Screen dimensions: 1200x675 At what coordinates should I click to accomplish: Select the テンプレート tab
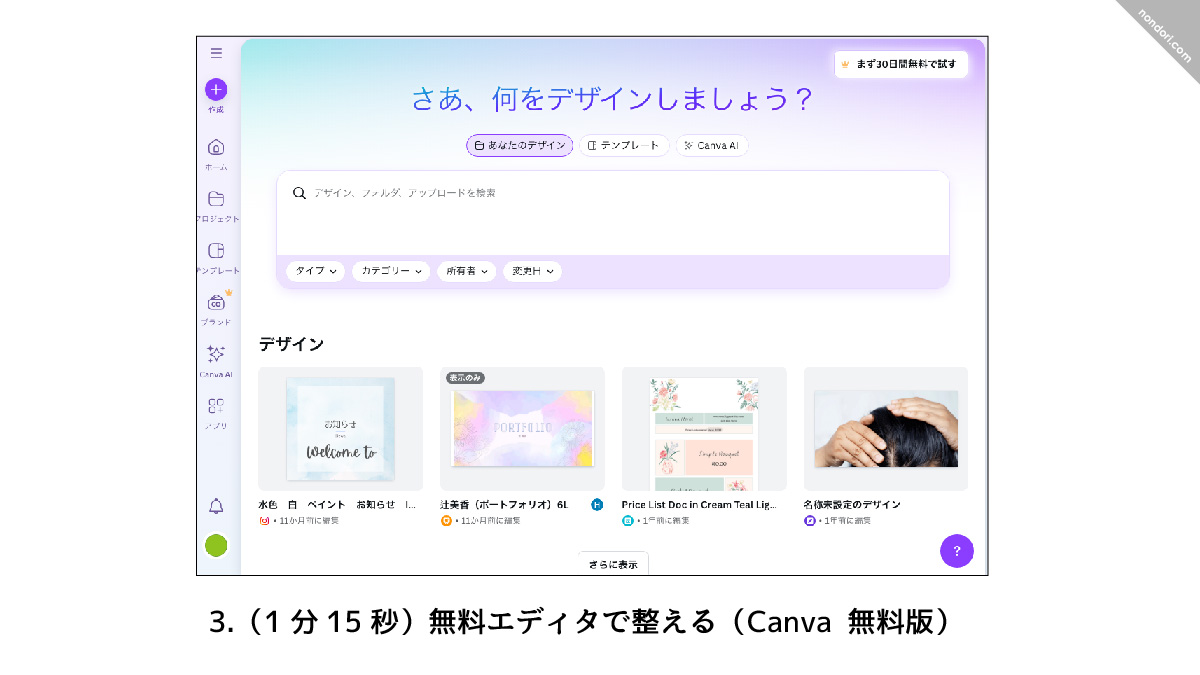pyautogui.click(x=624, y=146)
